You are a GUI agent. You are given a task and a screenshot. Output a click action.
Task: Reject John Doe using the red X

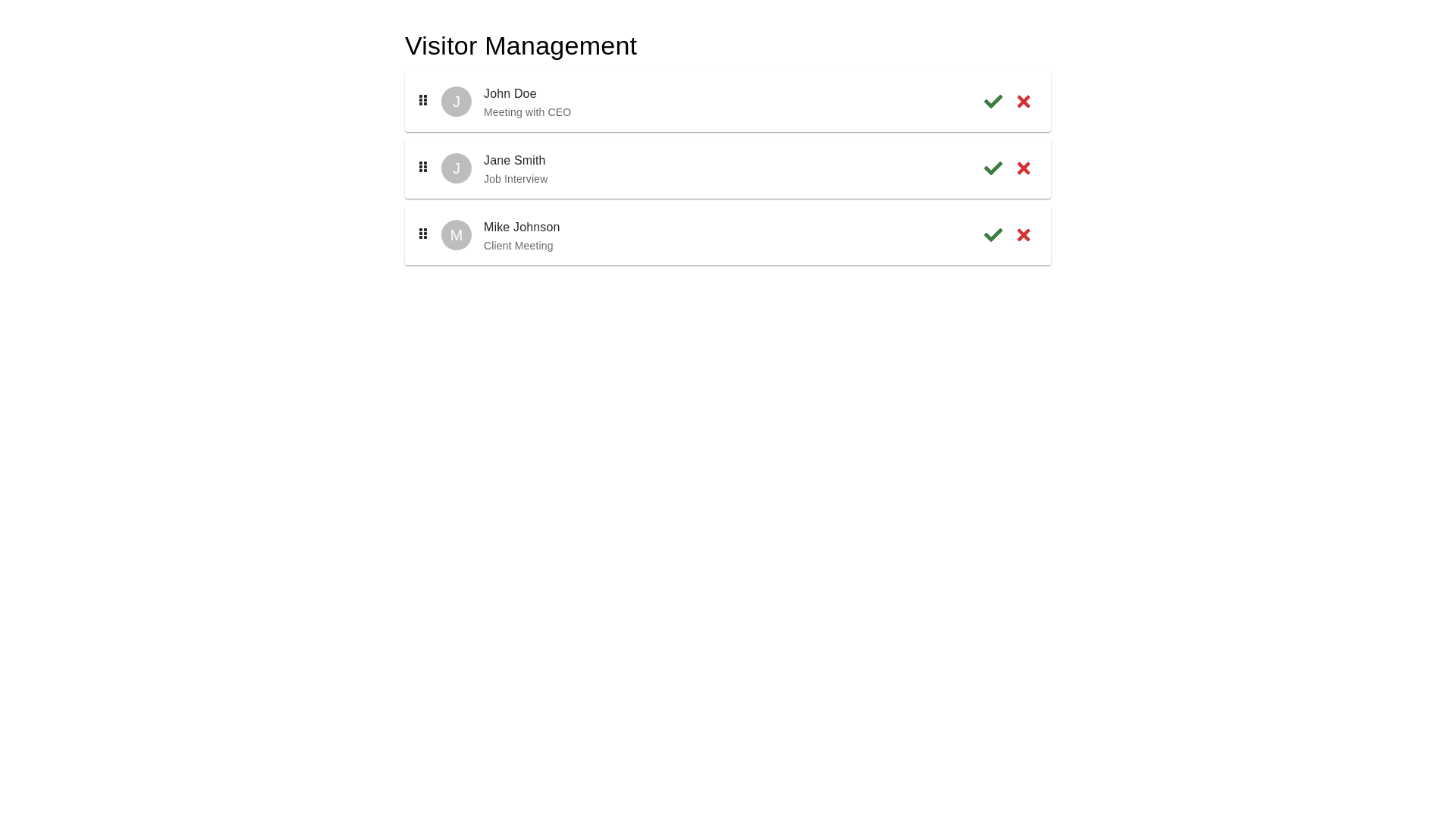(x=1023, y=102)
